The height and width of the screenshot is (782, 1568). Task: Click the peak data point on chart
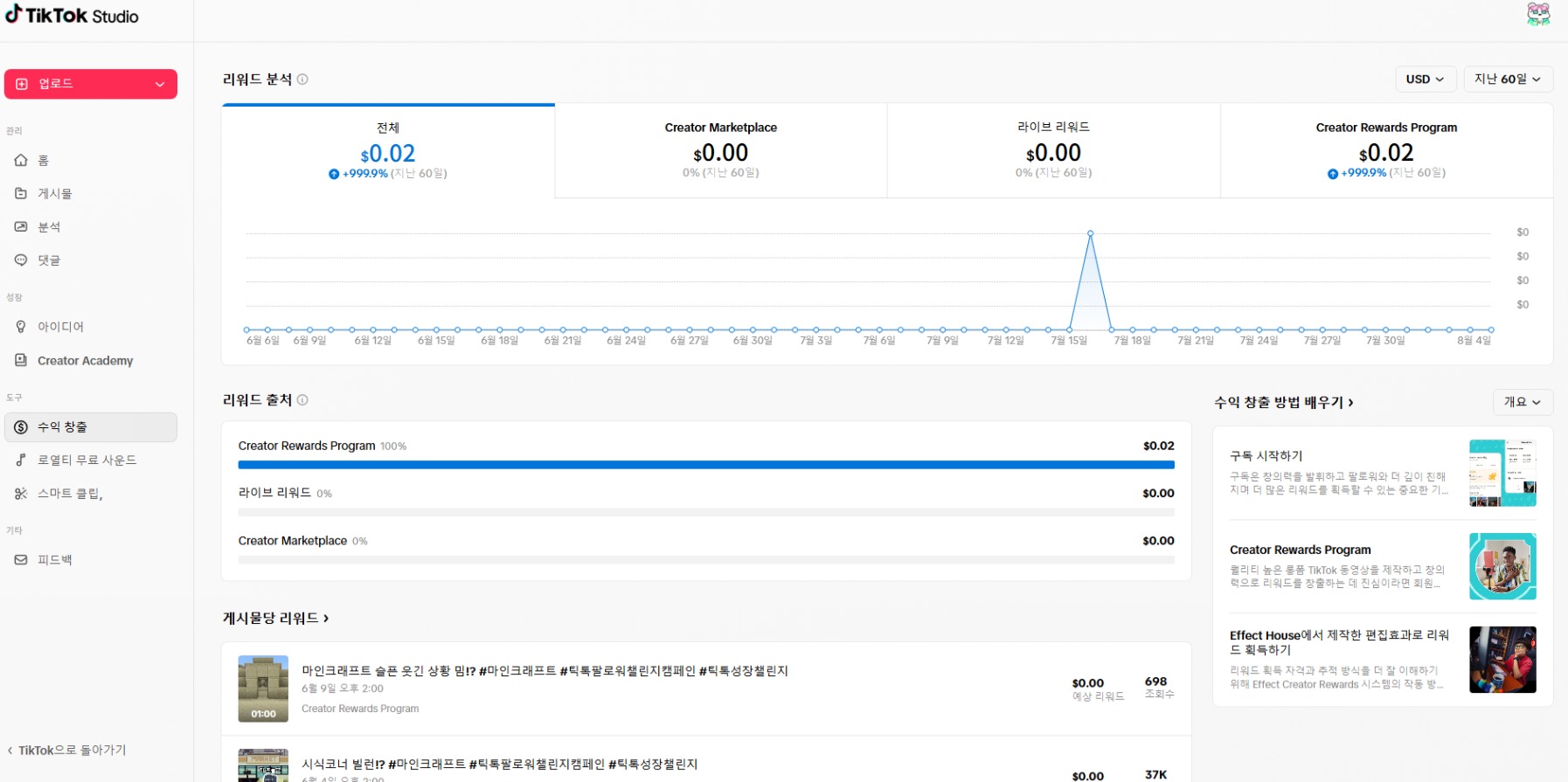(x=1090, y=233)
